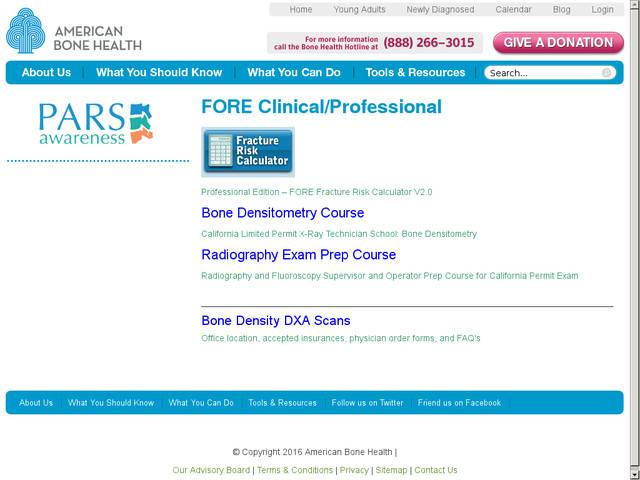Click What You Should Know in footer
Viewport: 640px width, 480px height.
(111, 403)
